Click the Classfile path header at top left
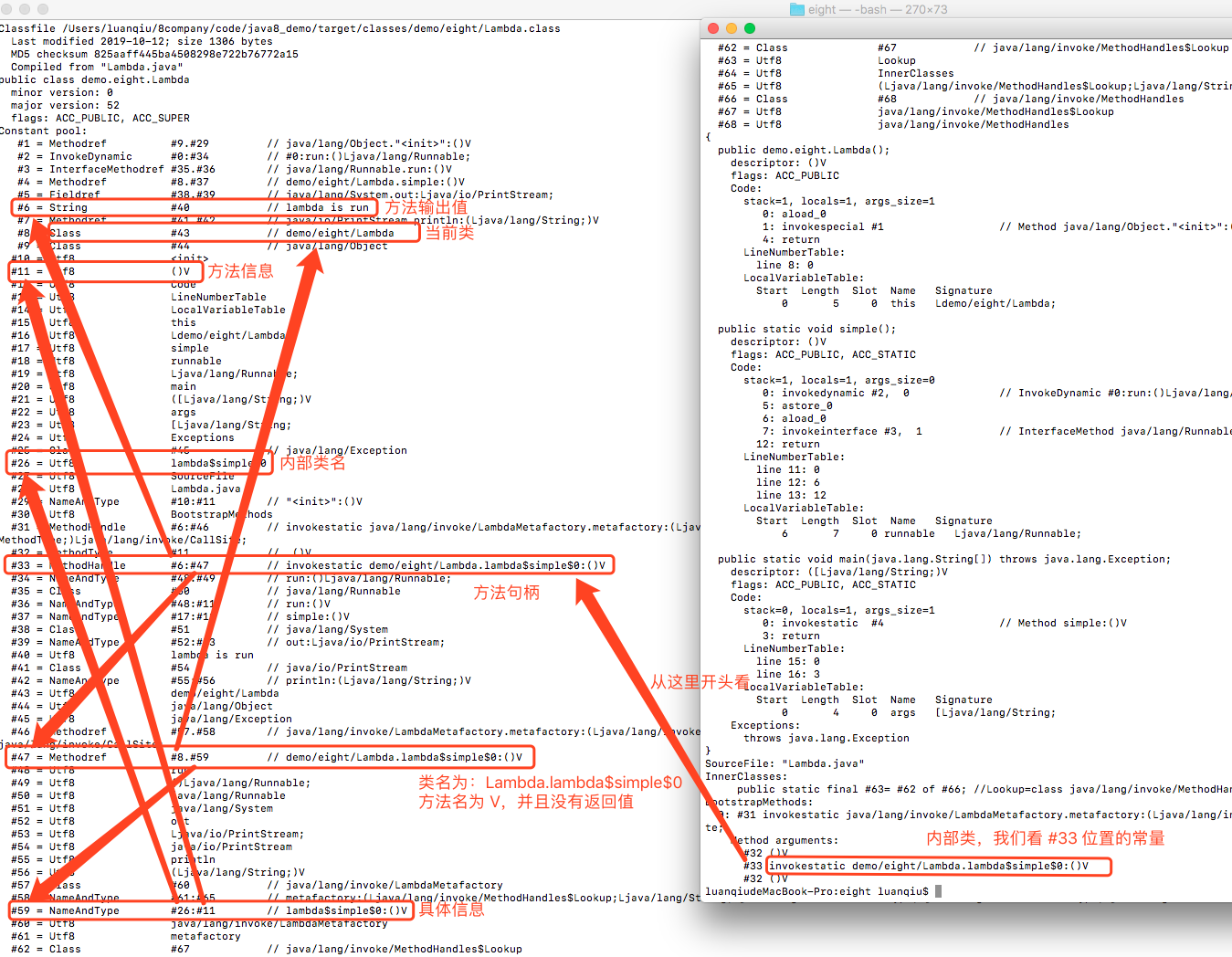This screenshot has height=957, width=1232. click(x=274, y=28)
